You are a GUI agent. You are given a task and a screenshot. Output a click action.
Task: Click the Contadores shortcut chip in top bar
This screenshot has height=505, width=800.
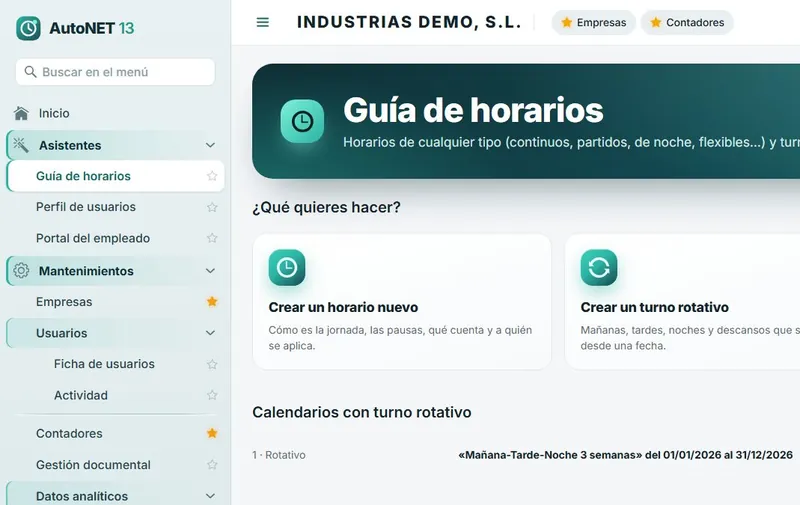tap(687, 22)
